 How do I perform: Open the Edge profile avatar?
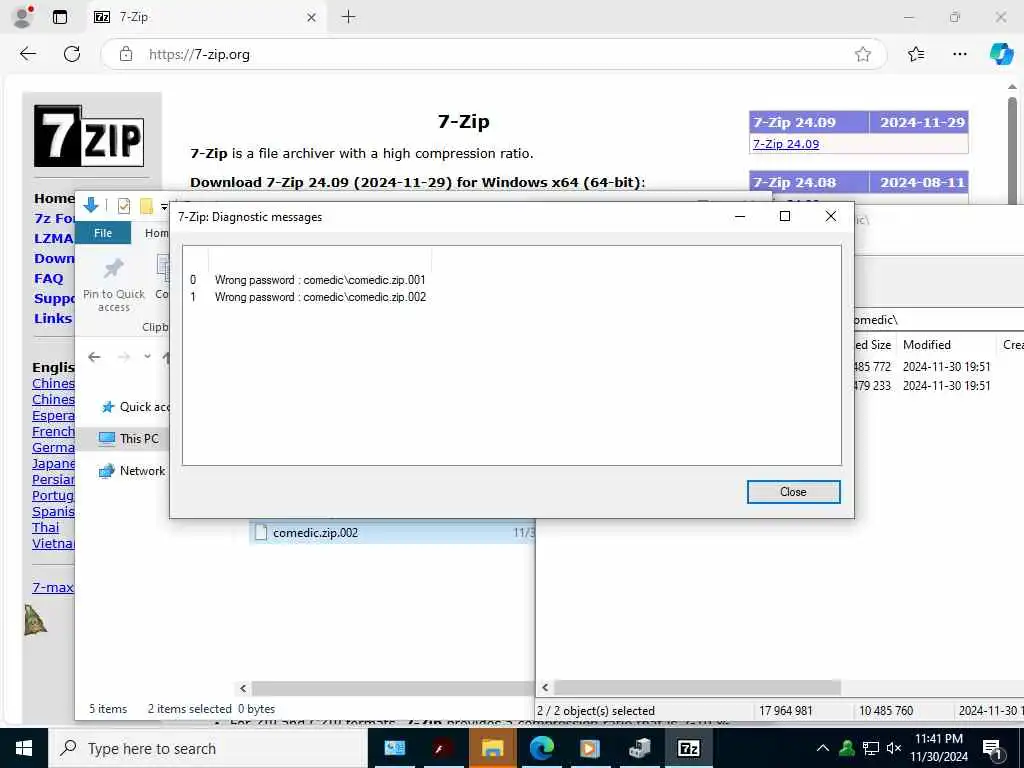pyautogui.click(x=23, y=17)
